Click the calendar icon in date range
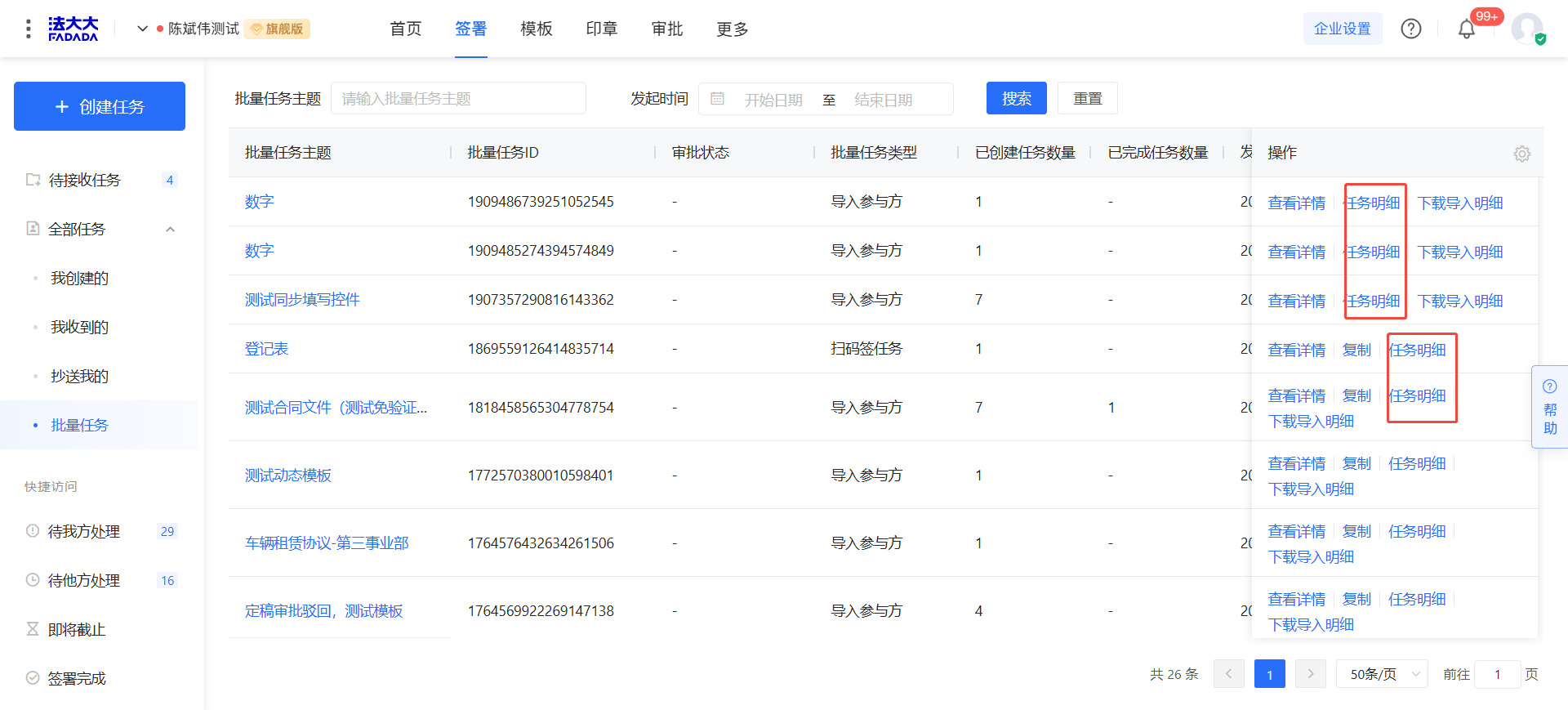1568x710 pixels. (717, 99)
